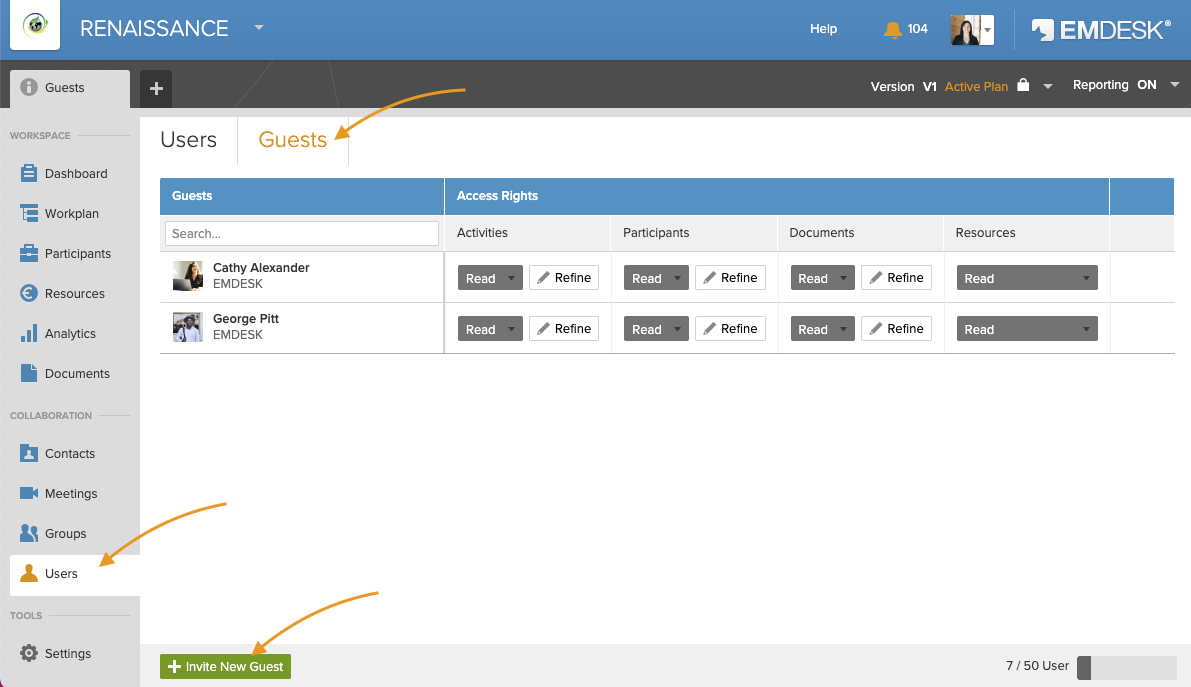Open Cathy Alexander's Resources Read dropdown
1191x687 pixels.
tap(1027, 278)
